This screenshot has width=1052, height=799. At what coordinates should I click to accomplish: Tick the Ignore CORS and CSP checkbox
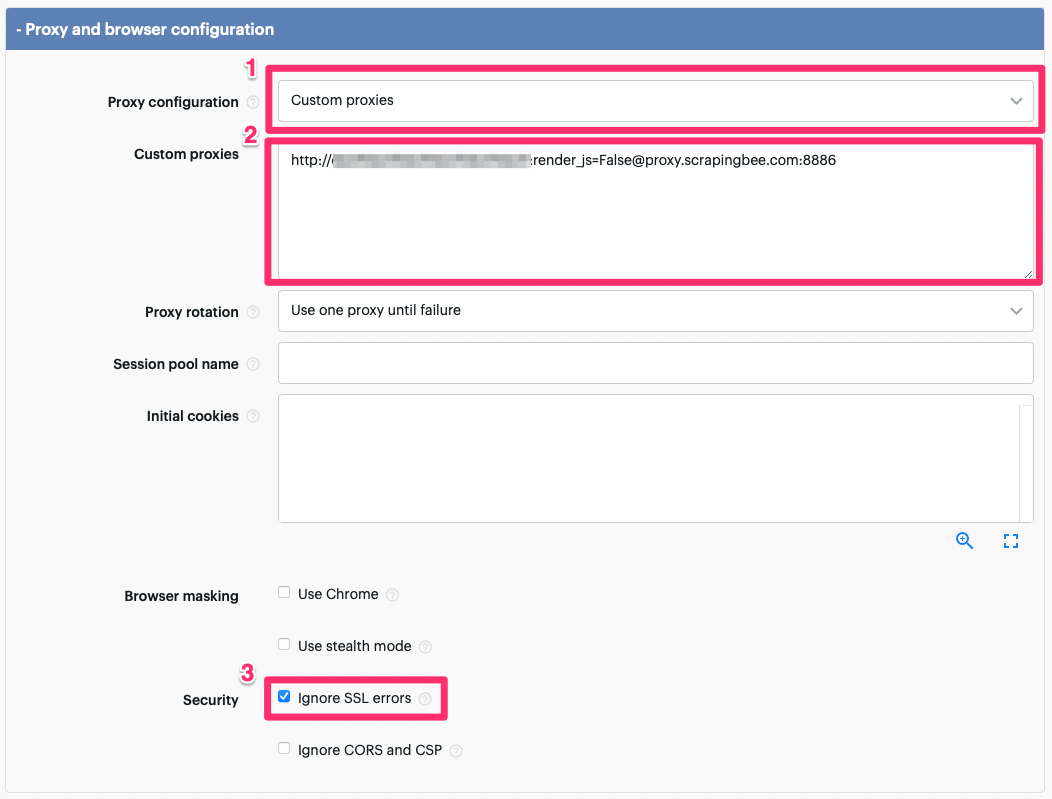pyautogui.click(x=284, y=749)
